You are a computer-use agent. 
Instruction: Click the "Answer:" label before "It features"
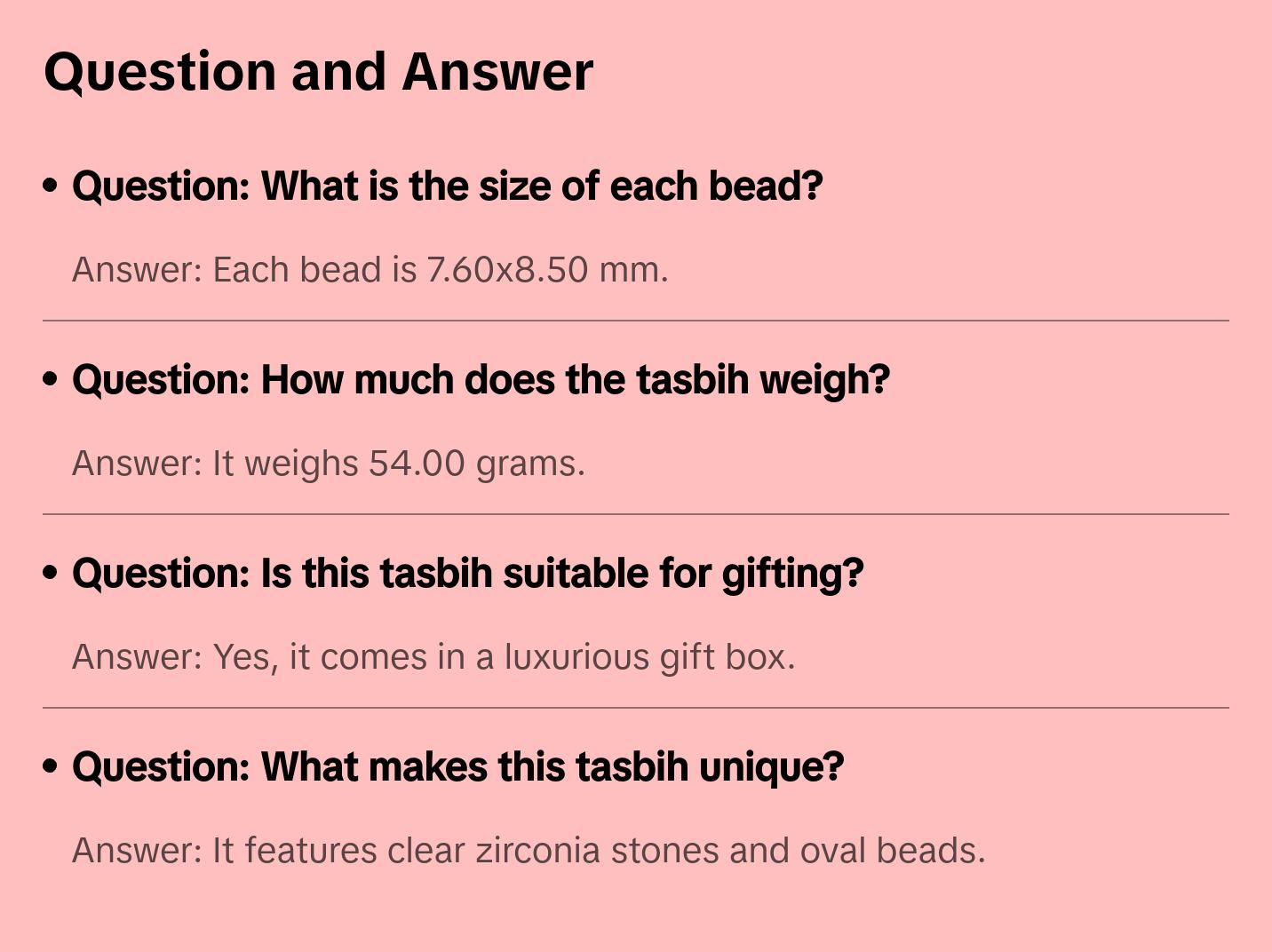138,851
